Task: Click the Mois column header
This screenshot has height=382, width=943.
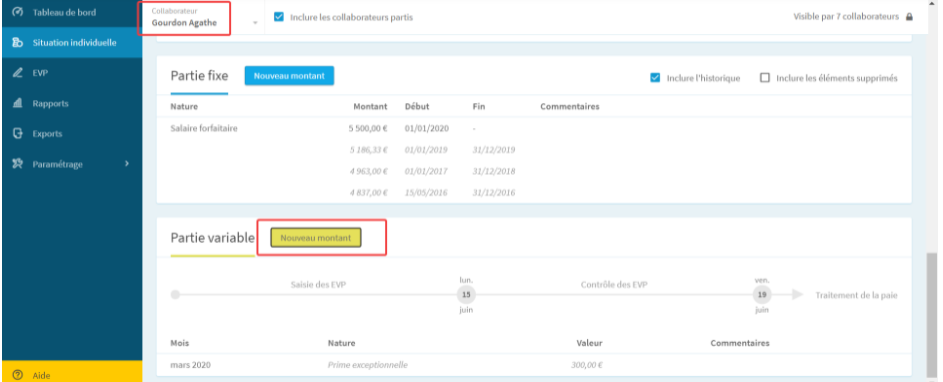Action: [180, 343]
